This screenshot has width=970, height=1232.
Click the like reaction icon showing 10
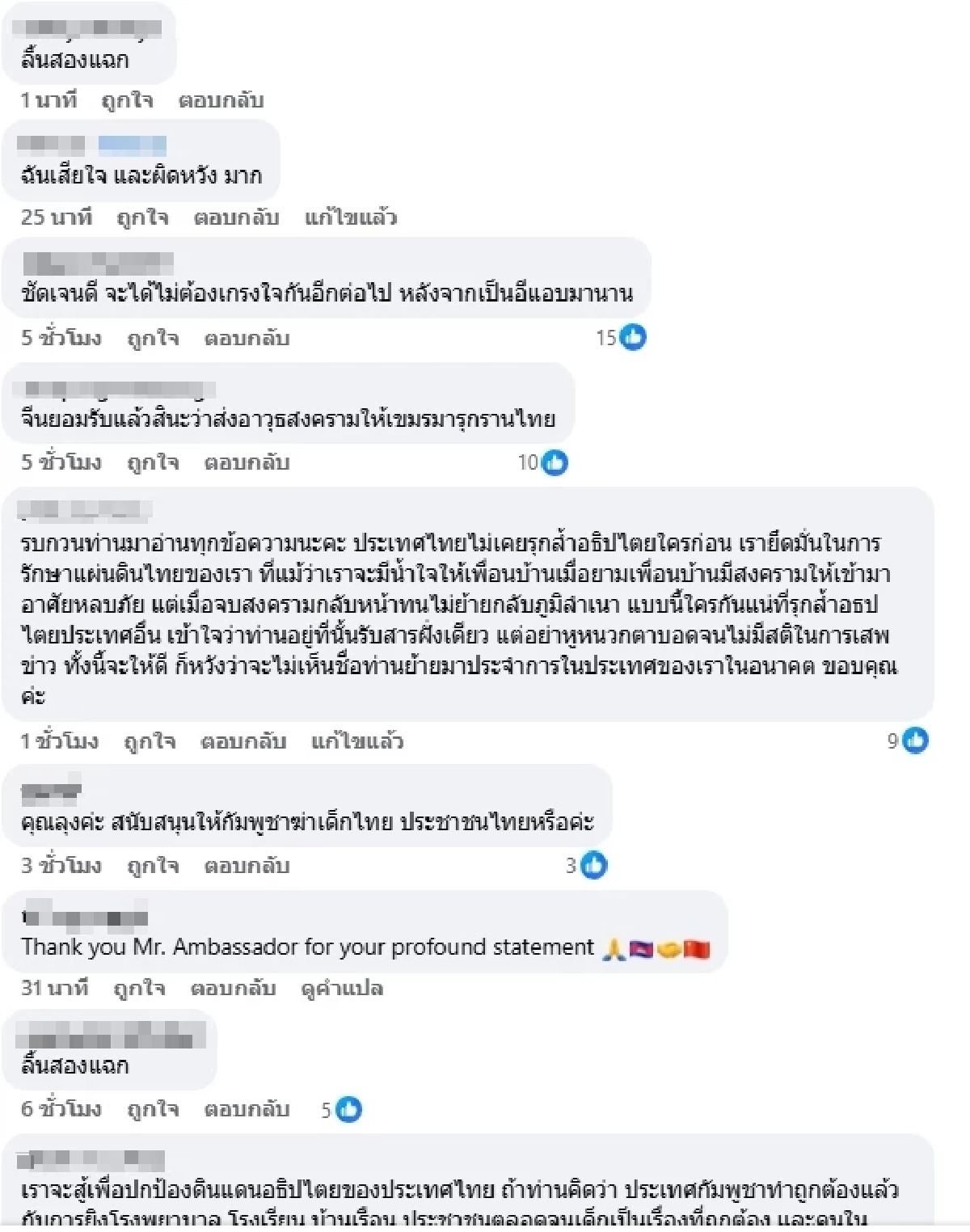click(x=555, y=462)
